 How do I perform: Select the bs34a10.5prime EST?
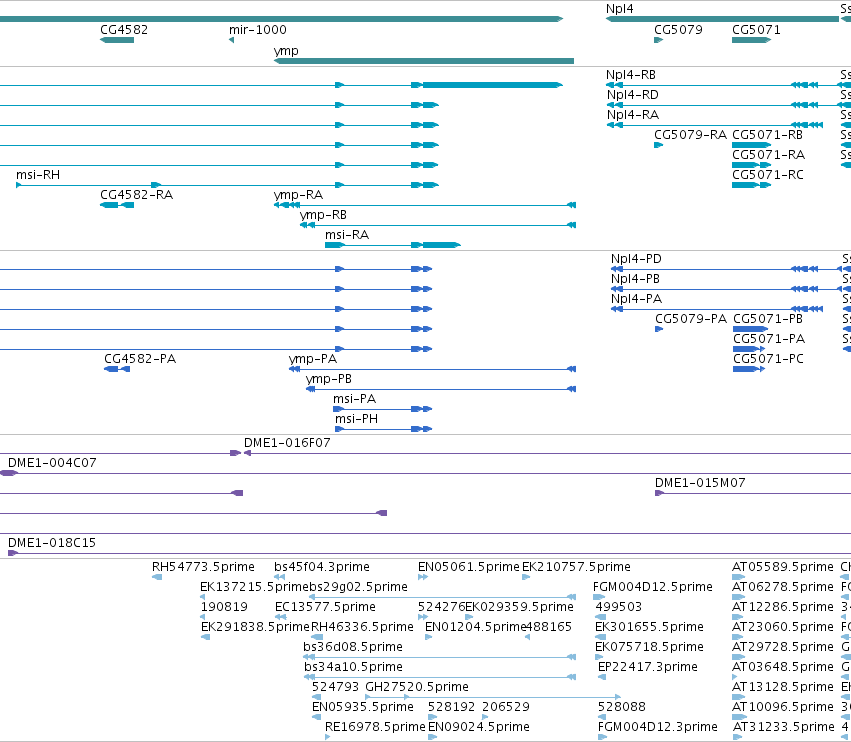pos(440,677)
